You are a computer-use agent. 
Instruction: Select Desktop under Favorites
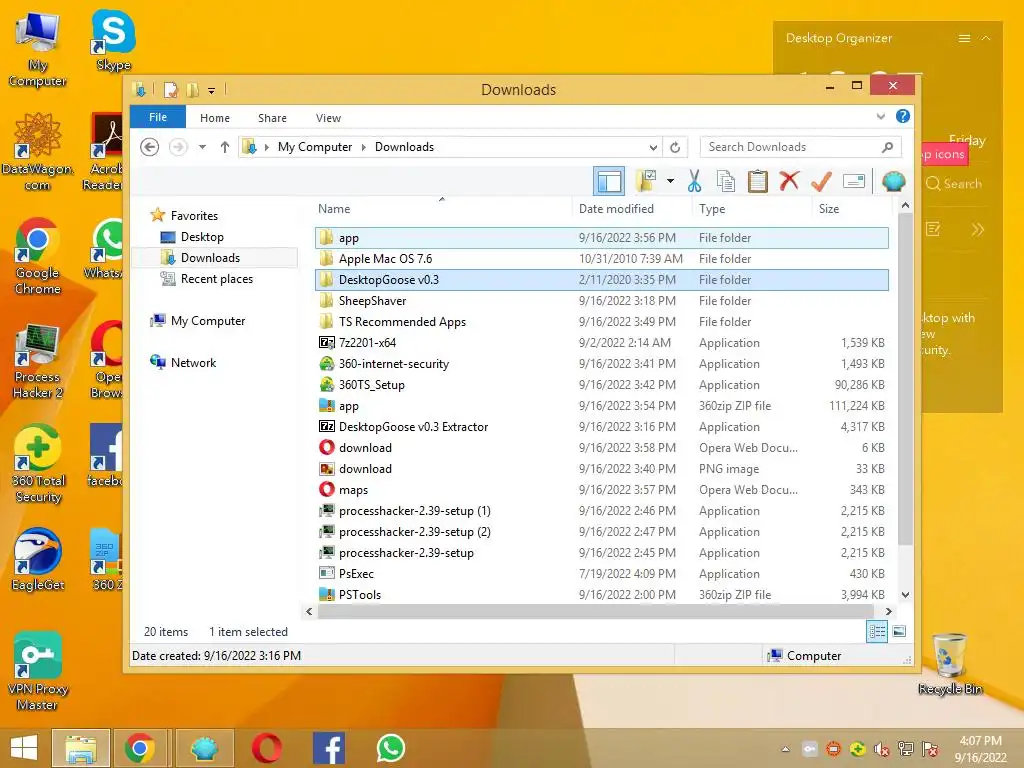tap(202, 237)
